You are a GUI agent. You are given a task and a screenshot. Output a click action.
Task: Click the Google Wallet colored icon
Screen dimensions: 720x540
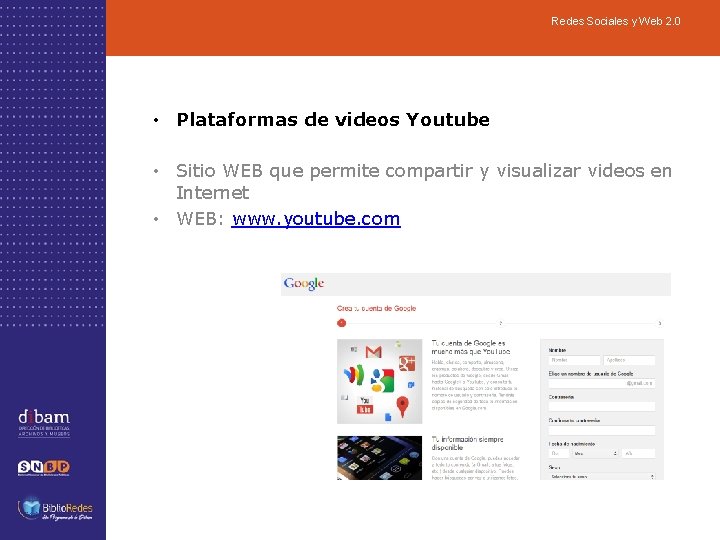354,375
